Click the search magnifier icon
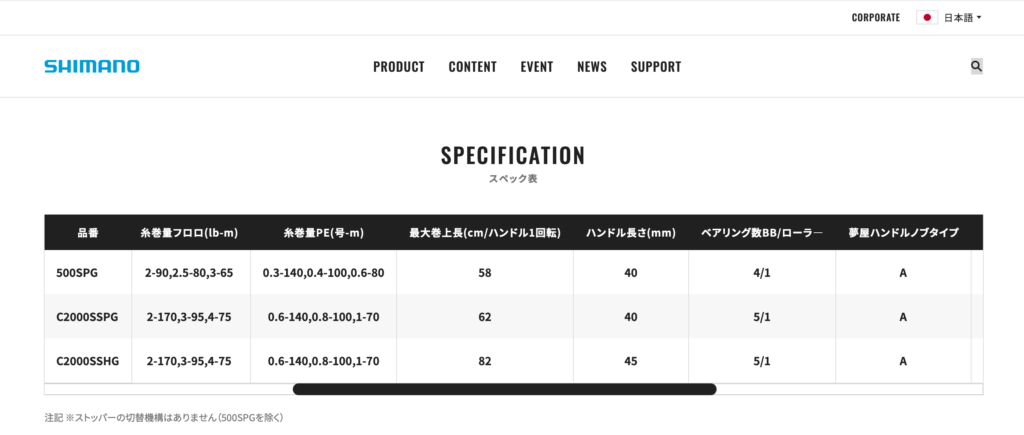 pos(976,66)
